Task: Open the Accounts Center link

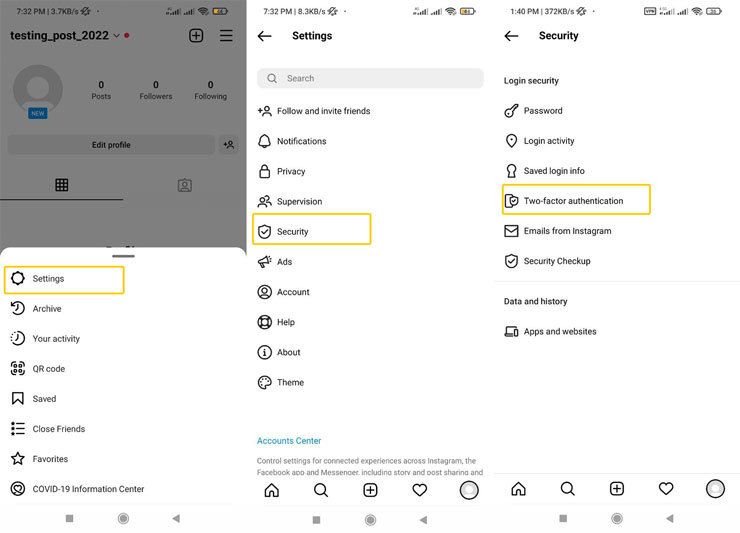Action: [289, 441]
